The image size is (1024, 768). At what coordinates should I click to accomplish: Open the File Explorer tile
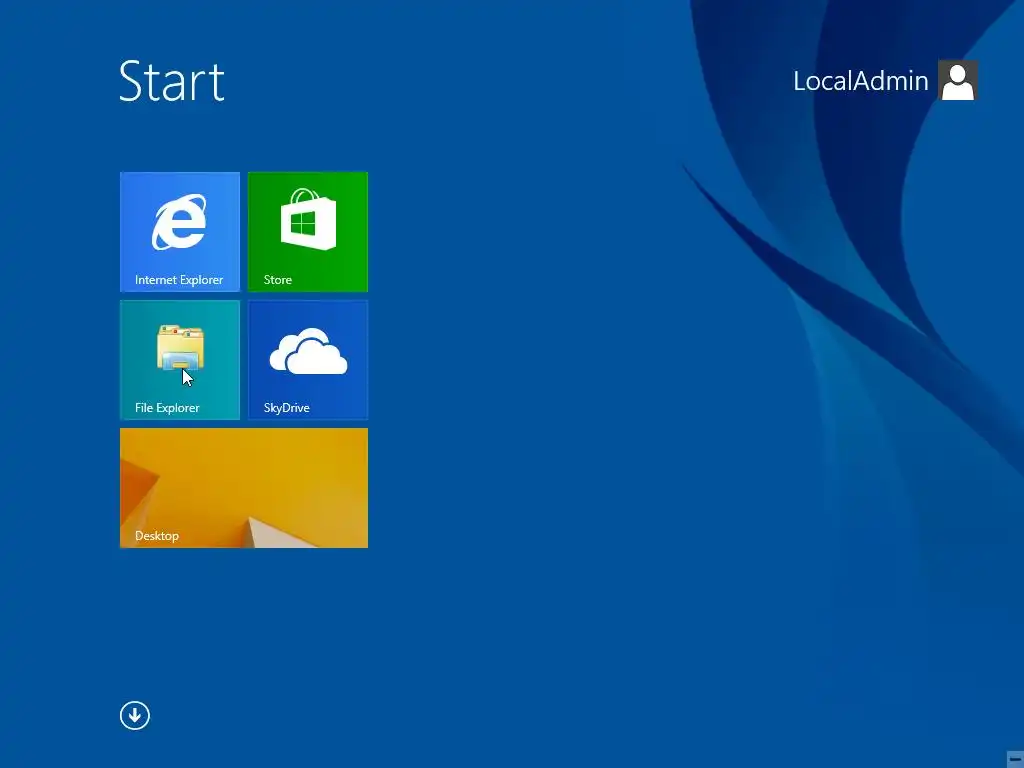pos(180,360)
